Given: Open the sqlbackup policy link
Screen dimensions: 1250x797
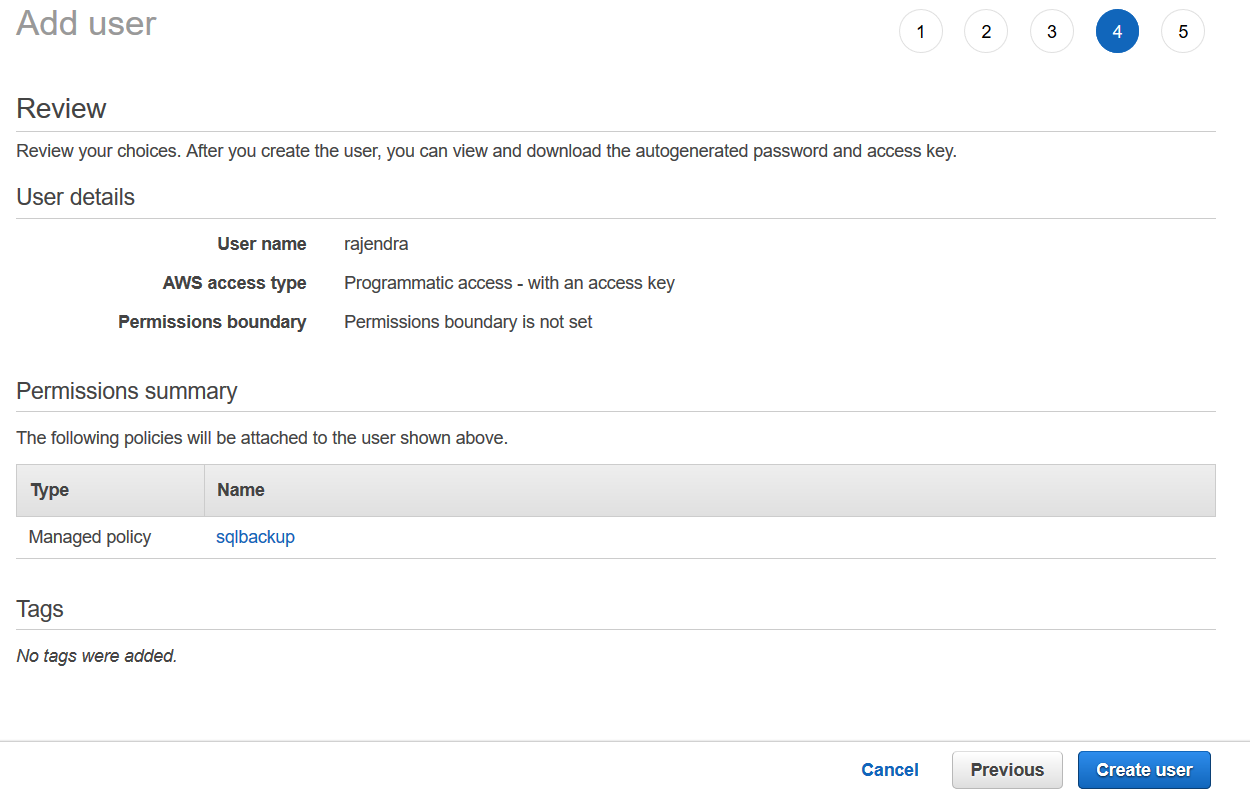Looking at the screenshot, I should (x=255, y=537).
